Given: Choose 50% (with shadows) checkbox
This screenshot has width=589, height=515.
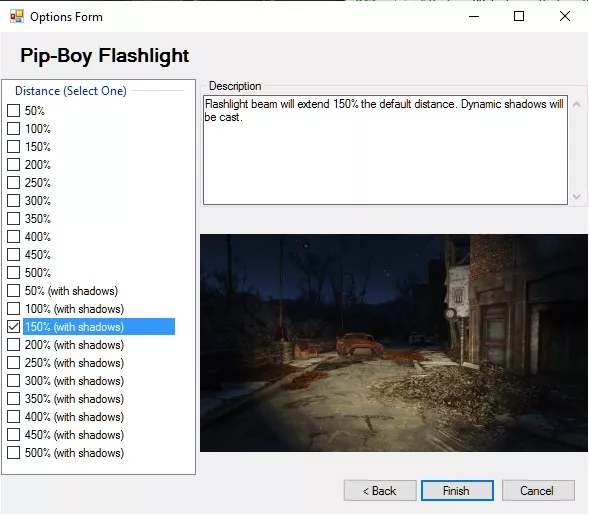Looking at the screenshot, I should (14, 291).
